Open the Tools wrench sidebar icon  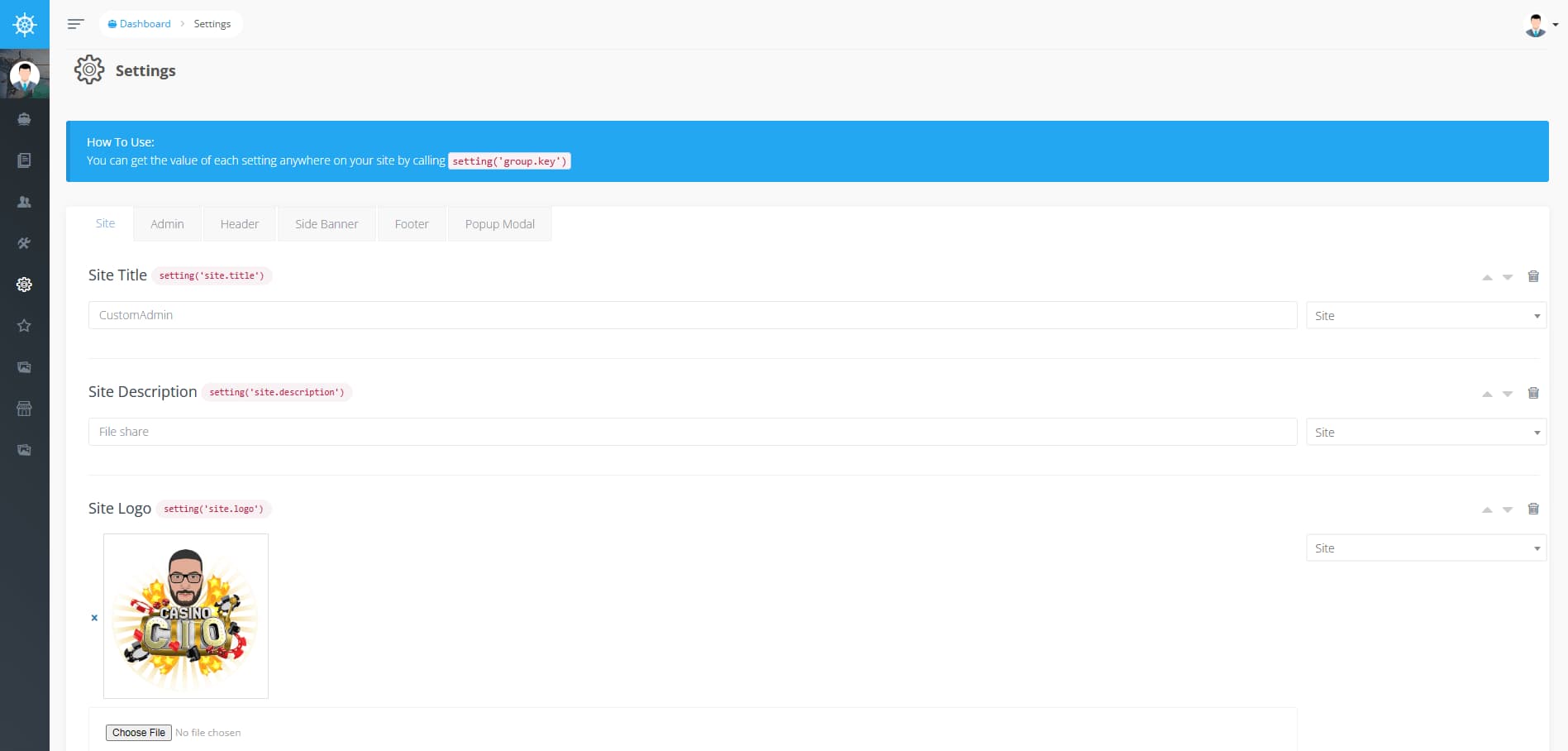pos(24,243)
